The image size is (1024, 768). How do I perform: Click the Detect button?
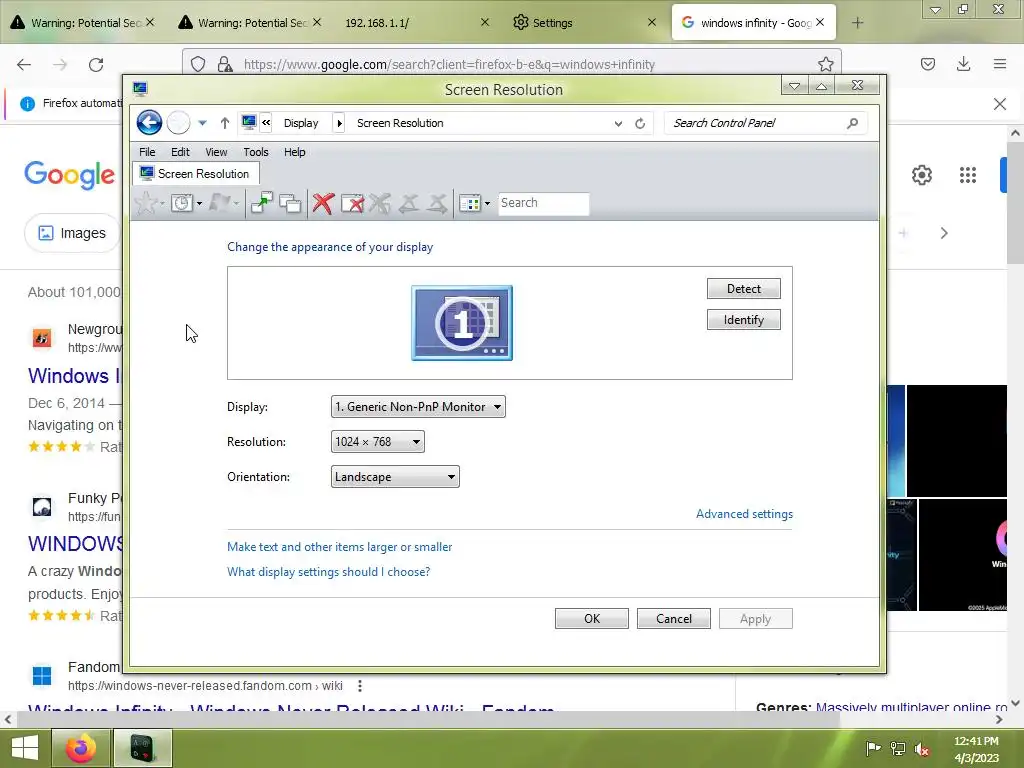743,289
